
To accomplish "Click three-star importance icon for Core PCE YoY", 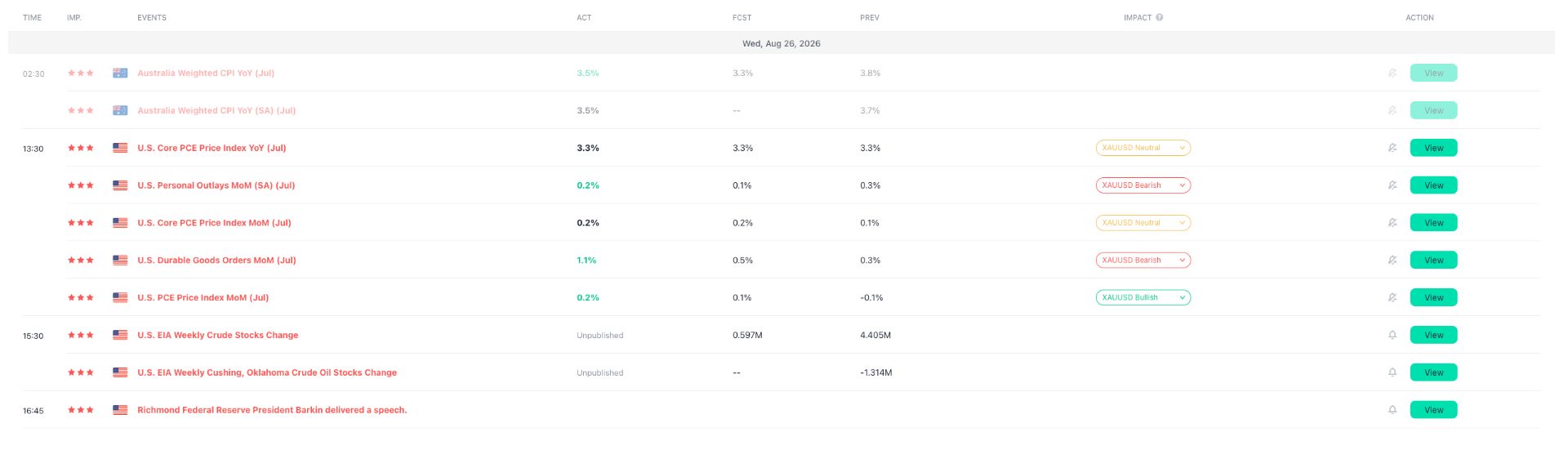I will [80, 148].
